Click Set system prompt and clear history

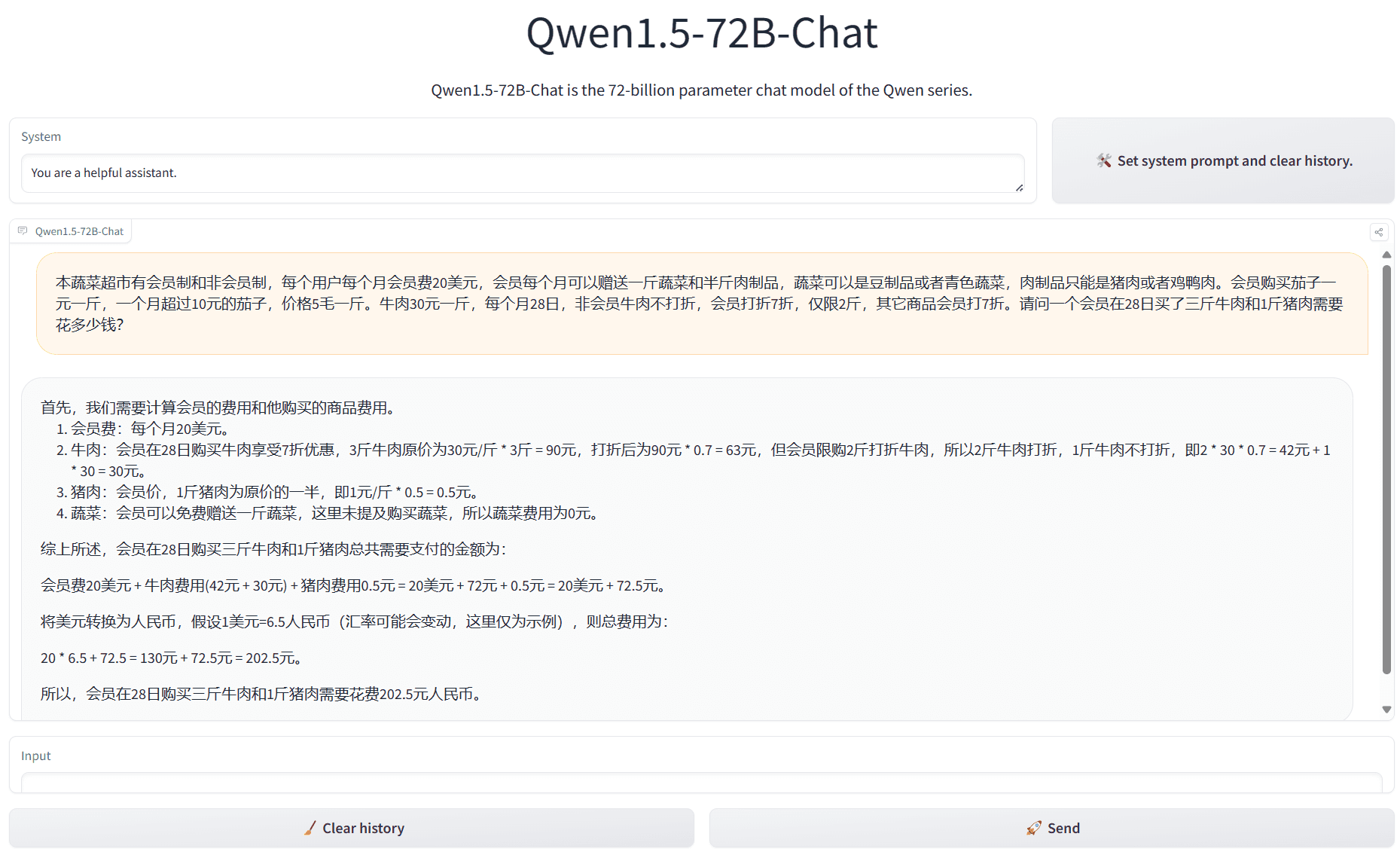1222,160
